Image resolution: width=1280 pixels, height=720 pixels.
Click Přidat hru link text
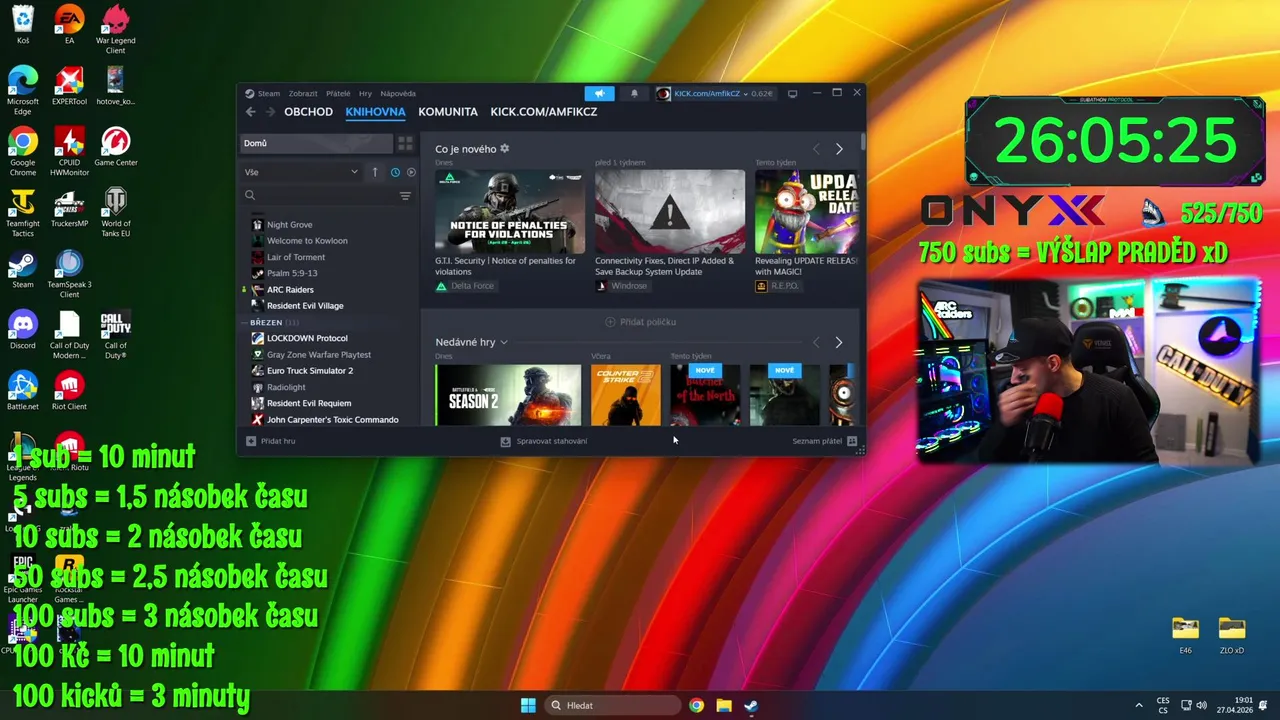(x=278, y=441)
